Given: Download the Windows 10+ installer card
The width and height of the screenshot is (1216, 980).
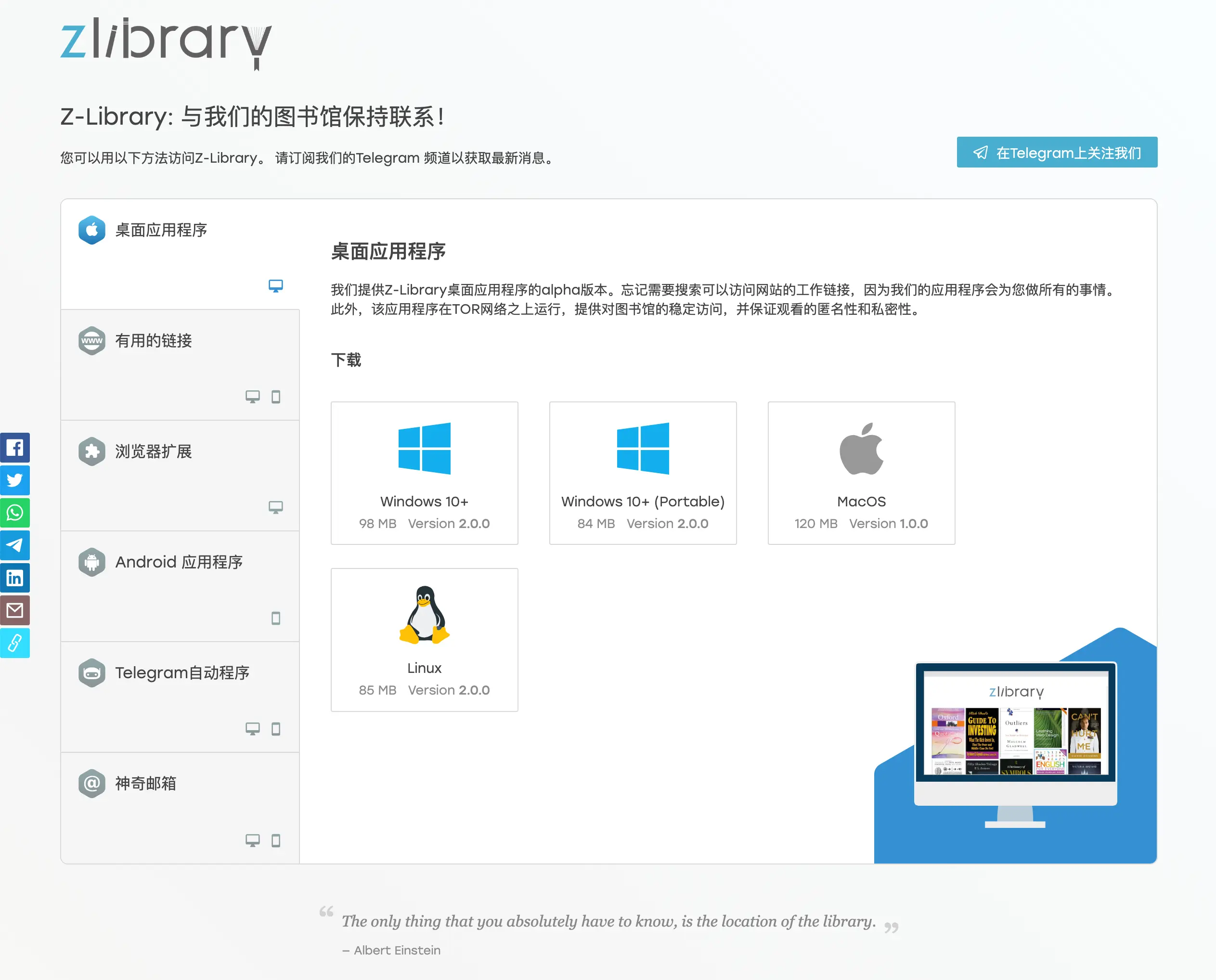Looking at the screenshot, I should [424, 473].
